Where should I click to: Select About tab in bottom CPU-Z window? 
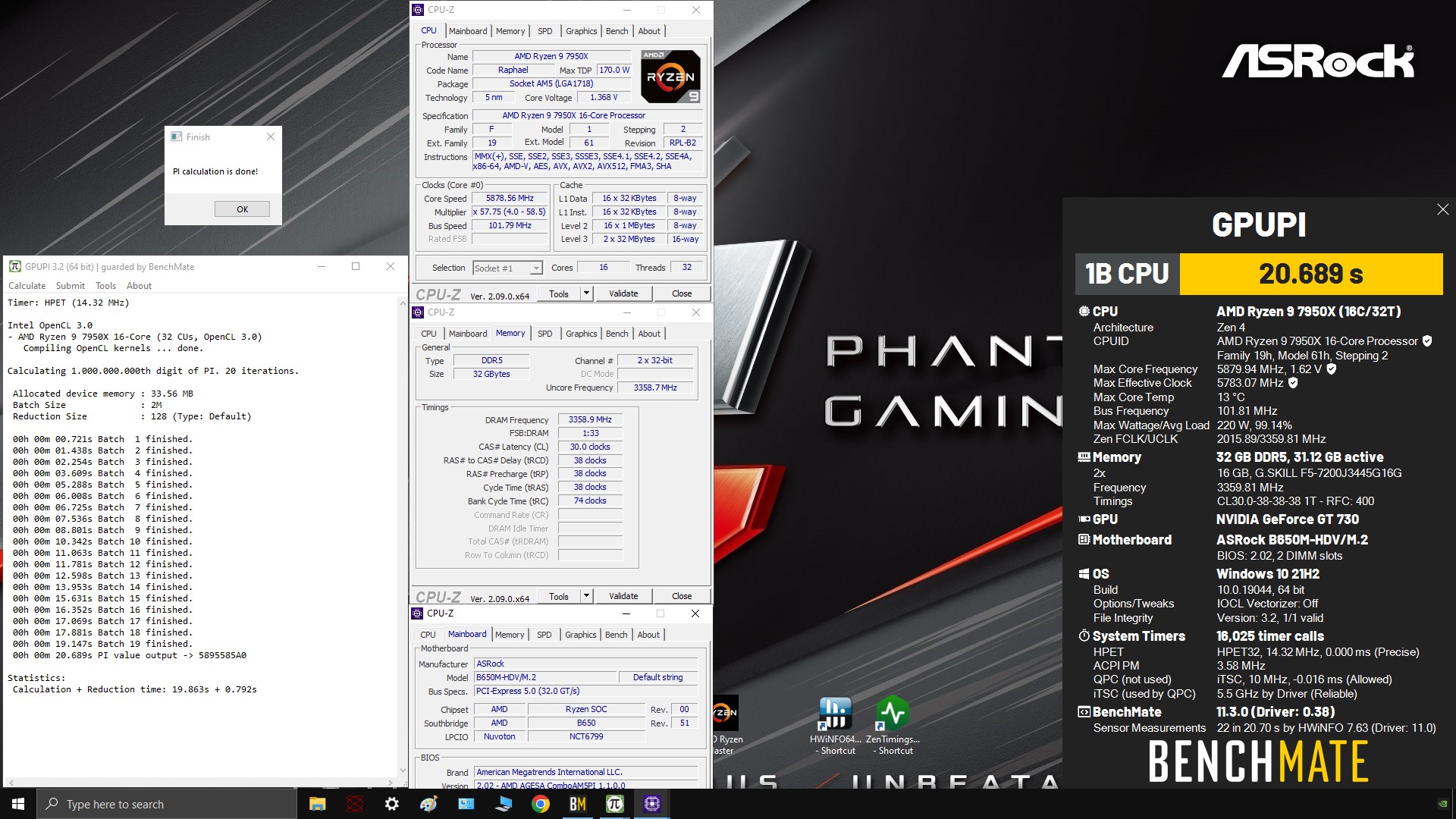click(x=648, y=635)
